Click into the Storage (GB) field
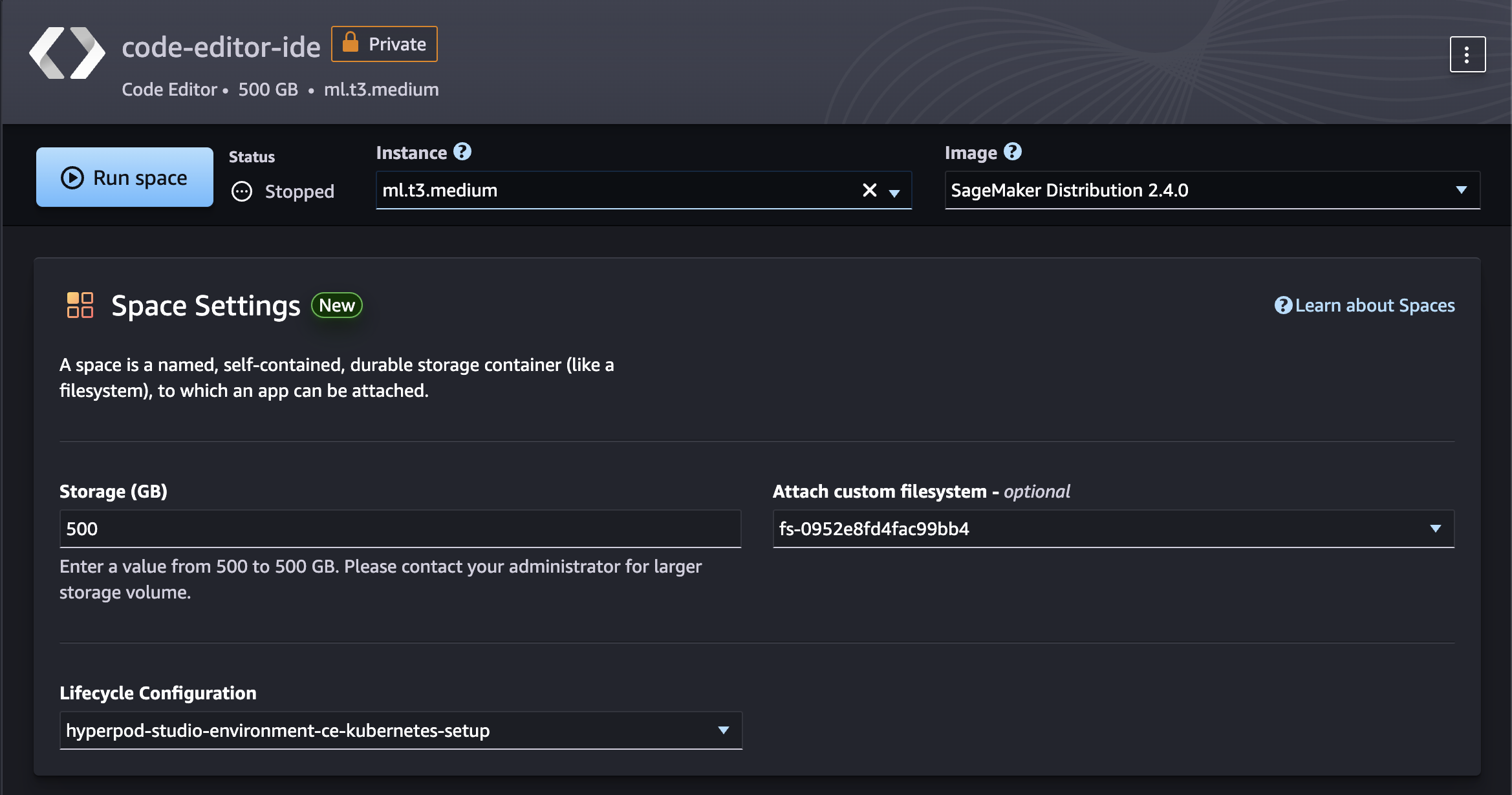The width and height of the screenshot is (1512, 795). tap(400, 529)
